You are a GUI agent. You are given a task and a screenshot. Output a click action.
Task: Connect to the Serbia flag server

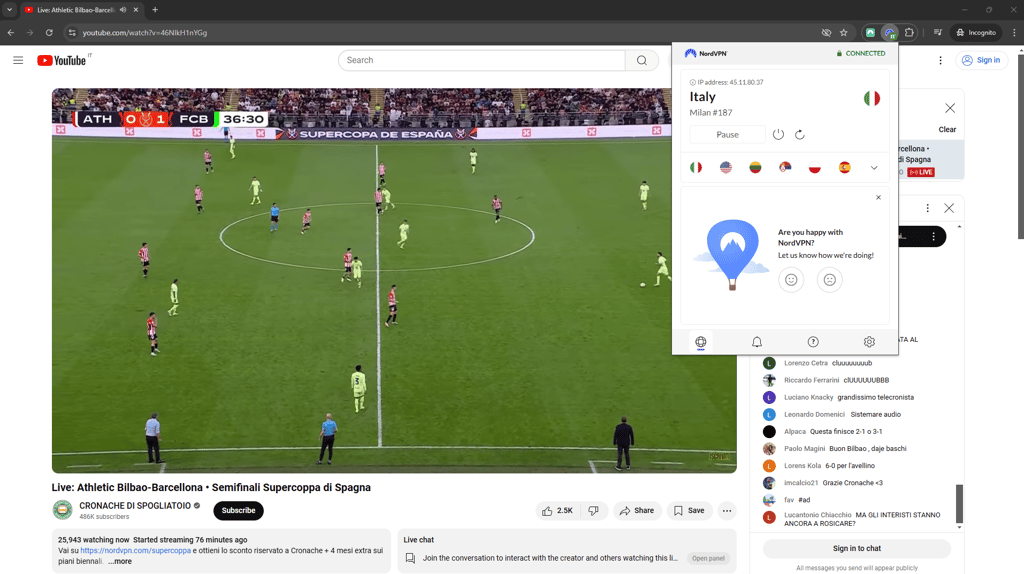click(x=785, y=167)
